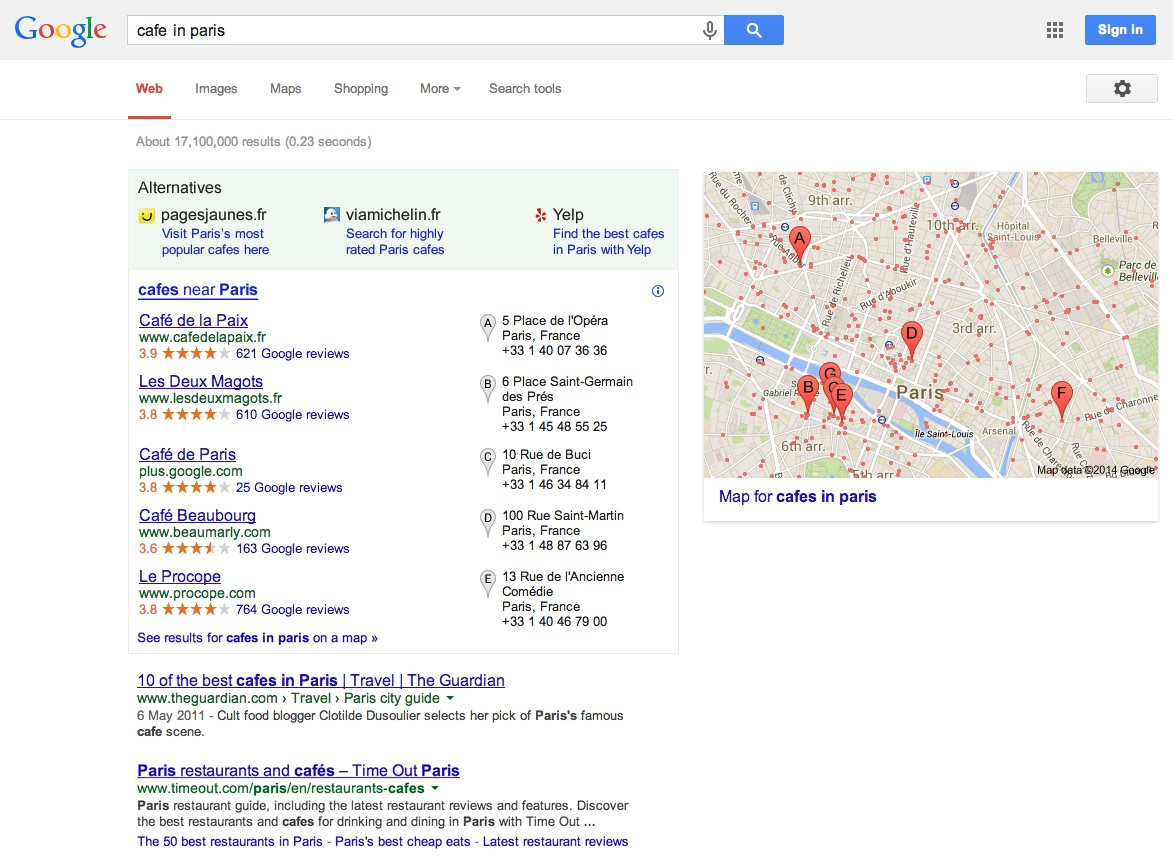Click the gray pin A beside Café de la Paix address
This screenshot has height=867, width=1173.
(x=488, y=324)
